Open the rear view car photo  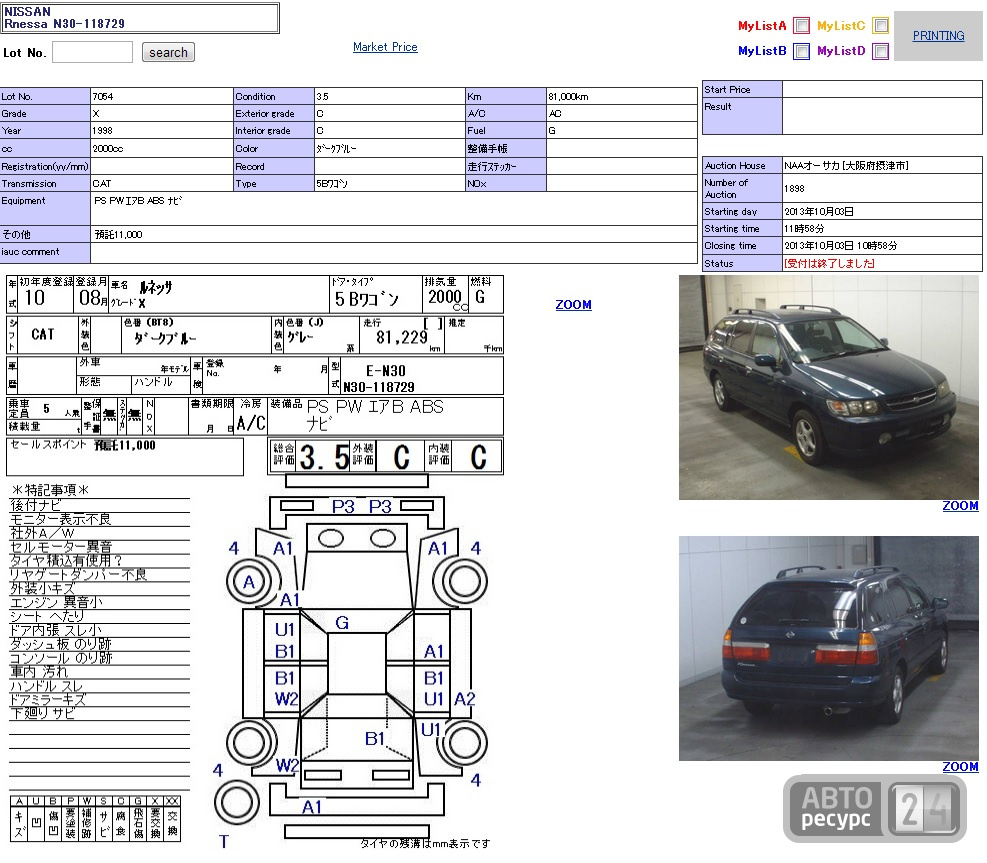(828, 648)
